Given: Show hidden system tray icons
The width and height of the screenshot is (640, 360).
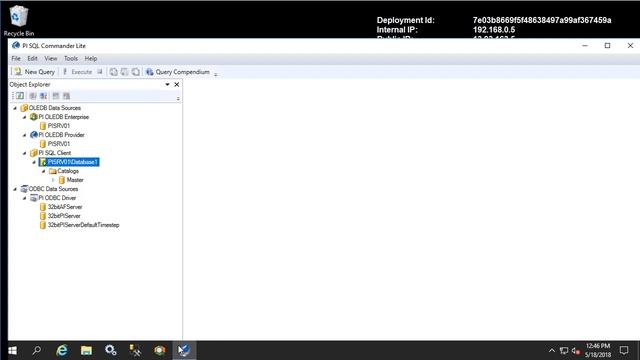Looking at the screenshot, I should (552, 351).
